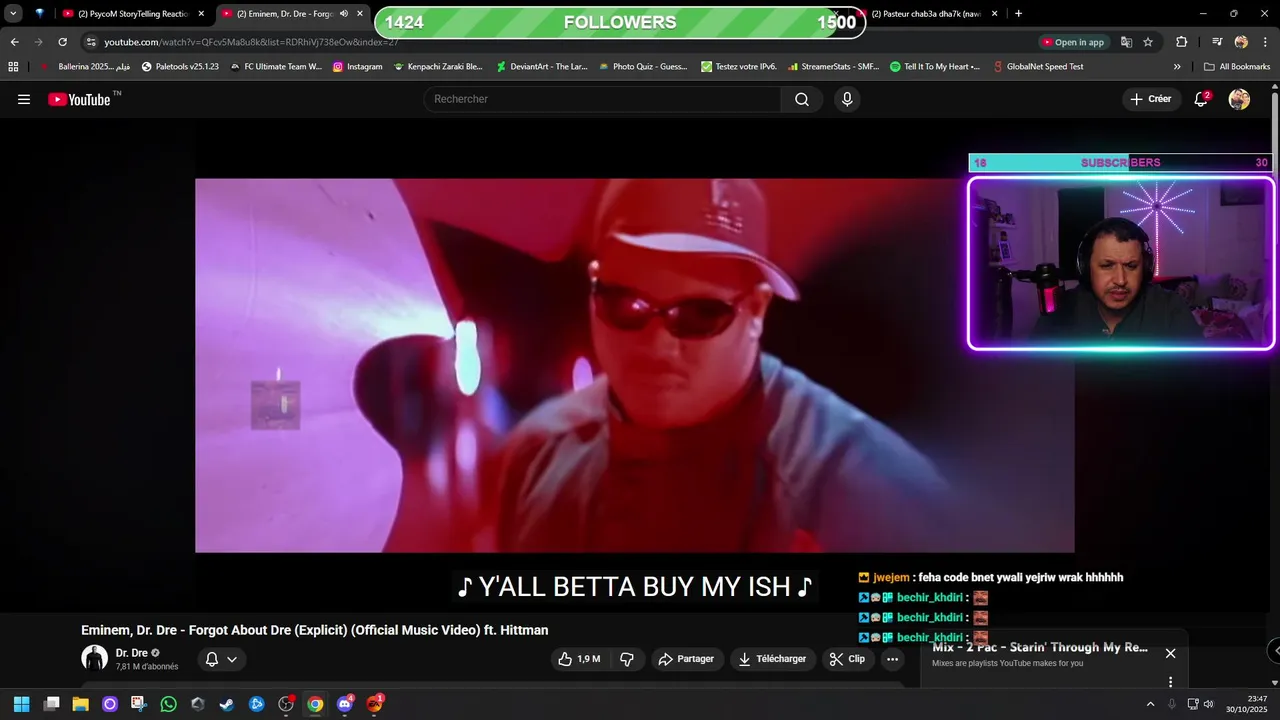Open File Explorer from the taskbar
Image resolution: width=1280 pixels, height=720 pixels.
pos(80,704)
